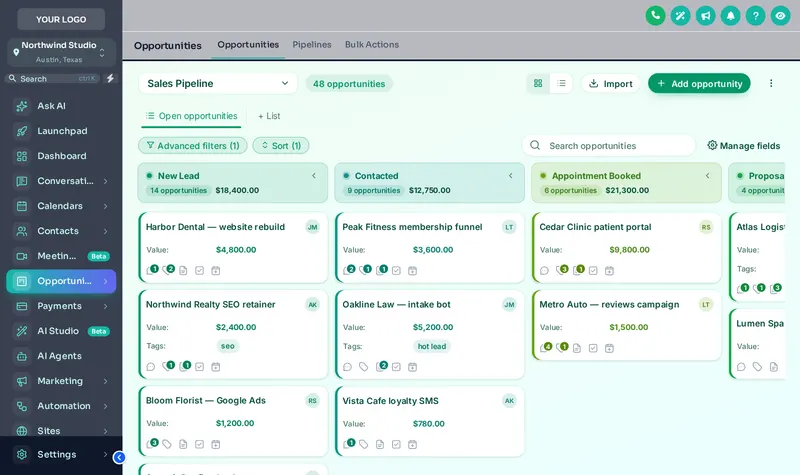
Task: Open Meetings beta in sidebar
Action: tap(61, 256)
